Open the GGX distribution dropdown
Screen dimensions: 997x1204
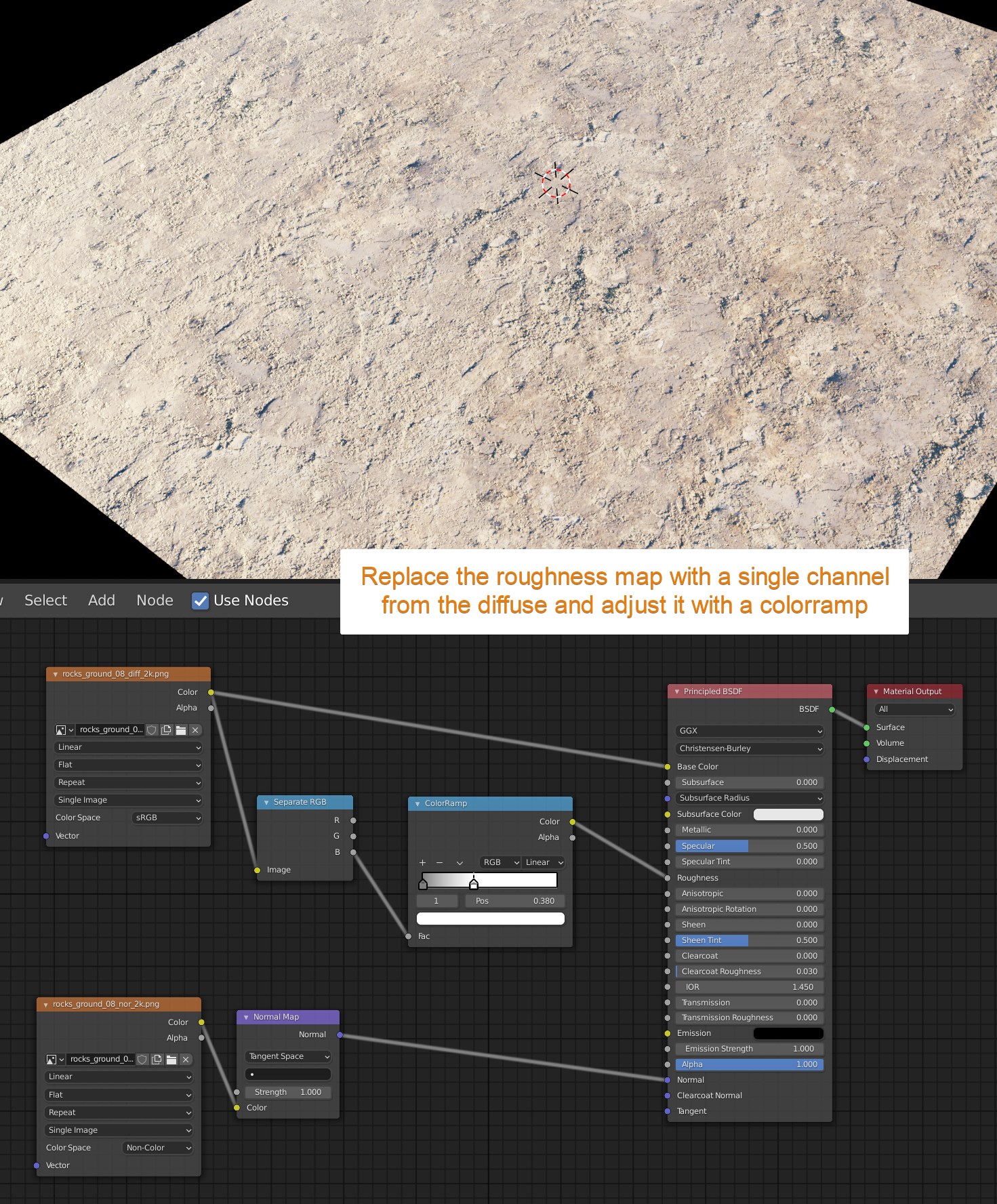coord(750,731)
